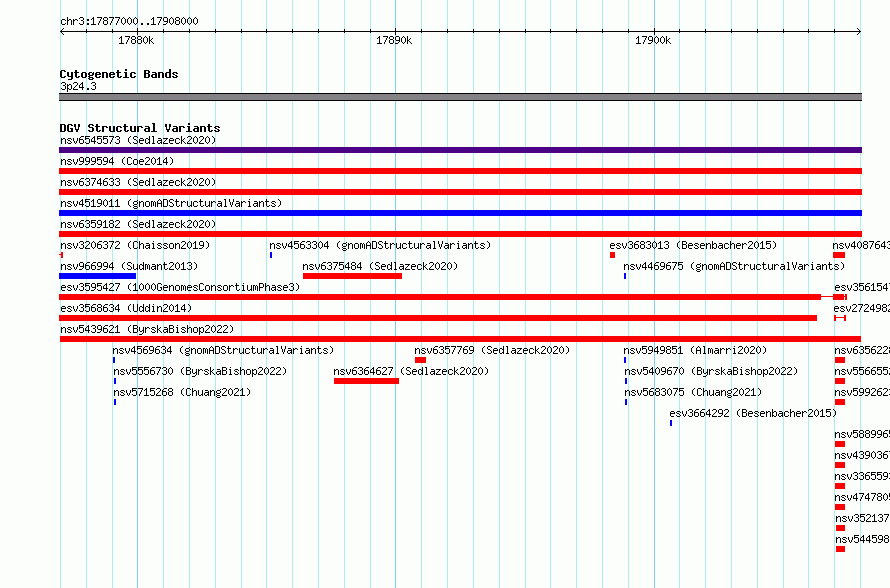Open nsv5556730 (ByrskaBishop2022) label
The width and height of the screenshot is (890, 588).
click(x=200, y=371)
